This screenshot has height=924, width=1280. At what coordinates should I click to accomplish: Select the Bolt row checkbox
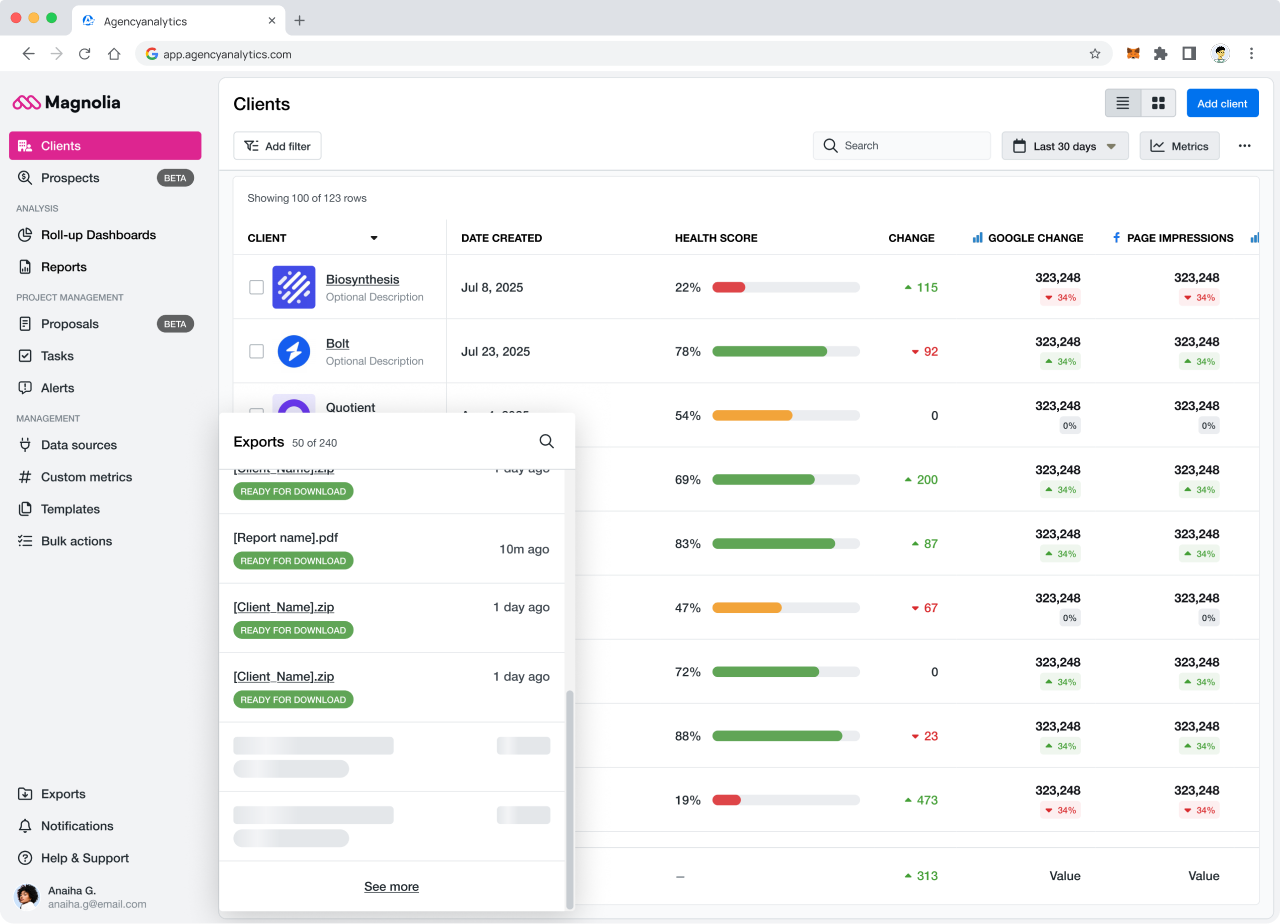click(256, 351)
